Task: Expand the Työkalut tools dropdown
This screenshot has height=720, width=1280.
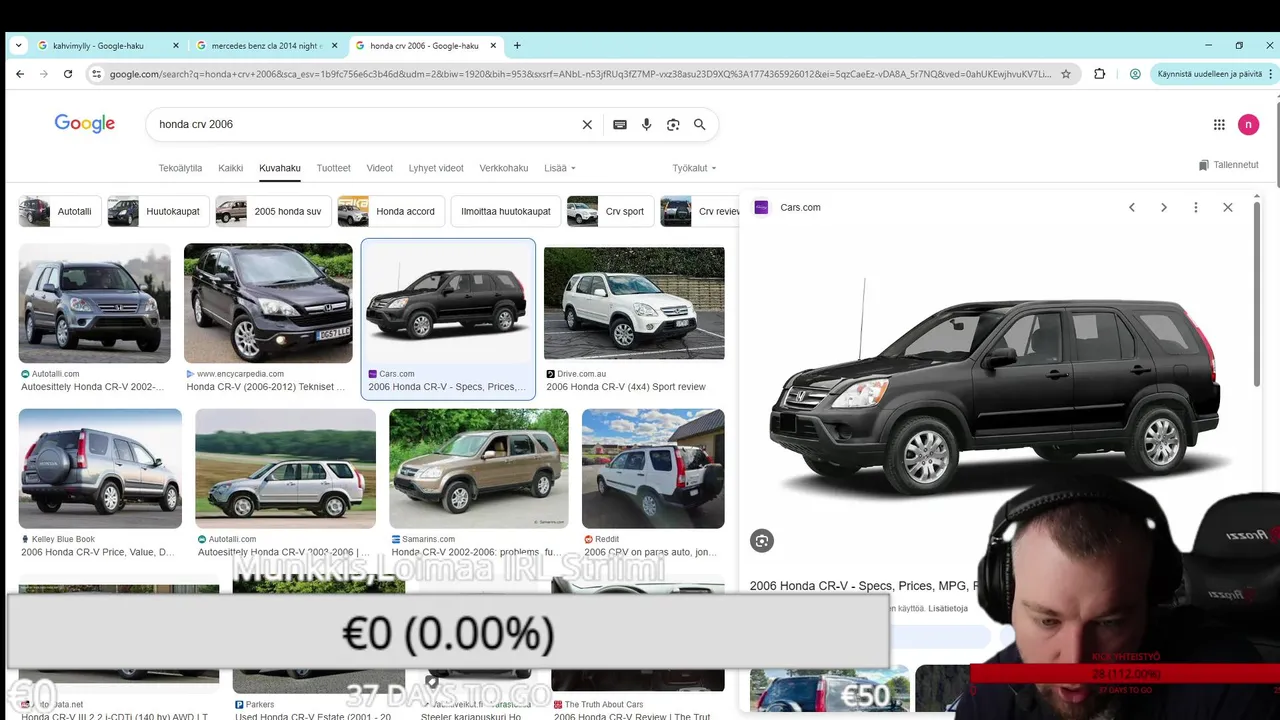Action: pos(694,168)
